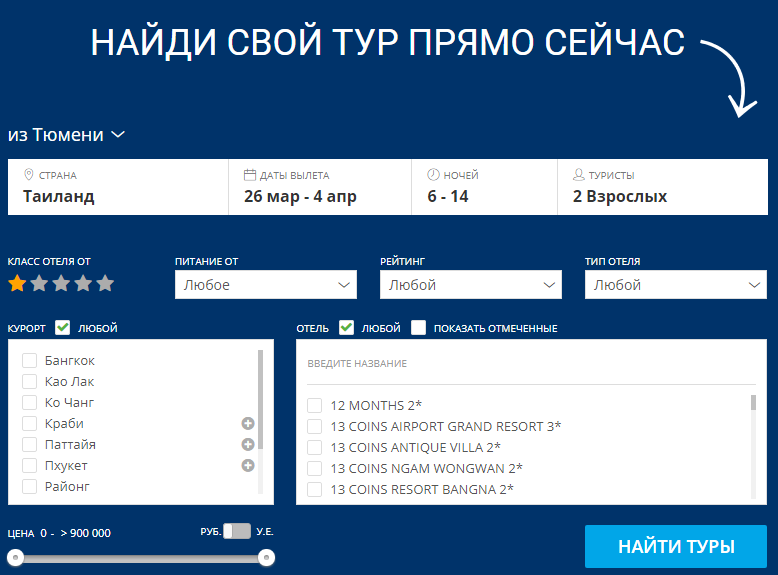Enable Показать отмеченные checkbox
Image resolution: width=778 pixels, height=575 pixels.
pyautogui.click(x=418, y=327)
